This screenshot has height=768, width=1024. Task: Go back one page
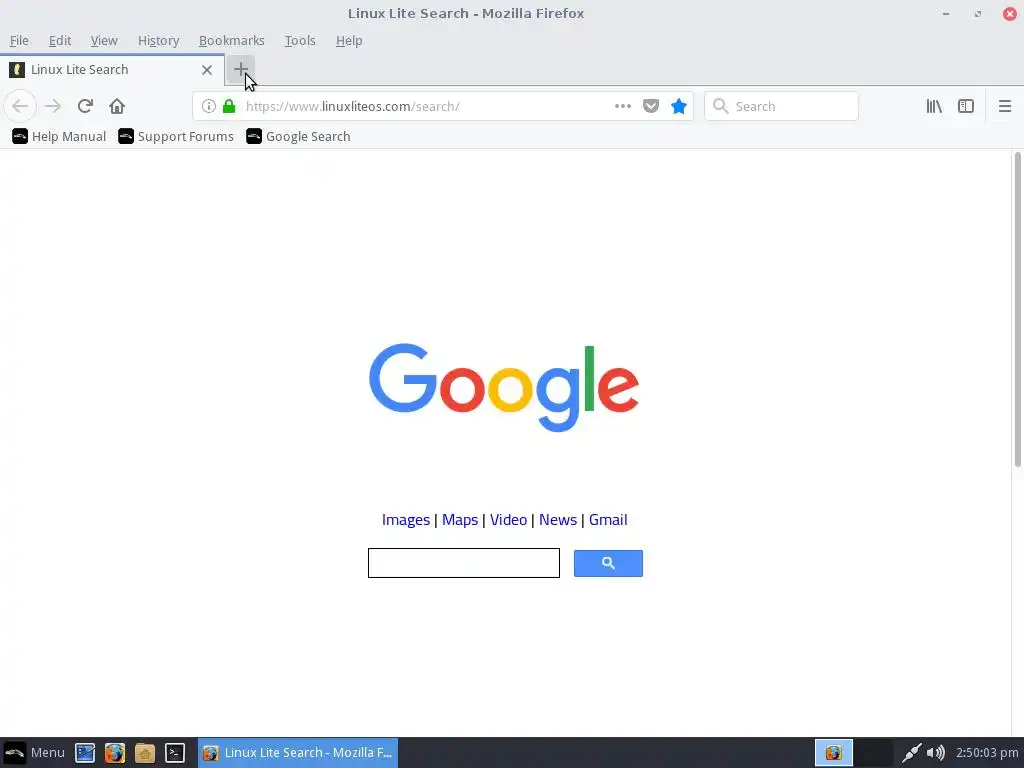pyautogui.click(x=20, y=106)
